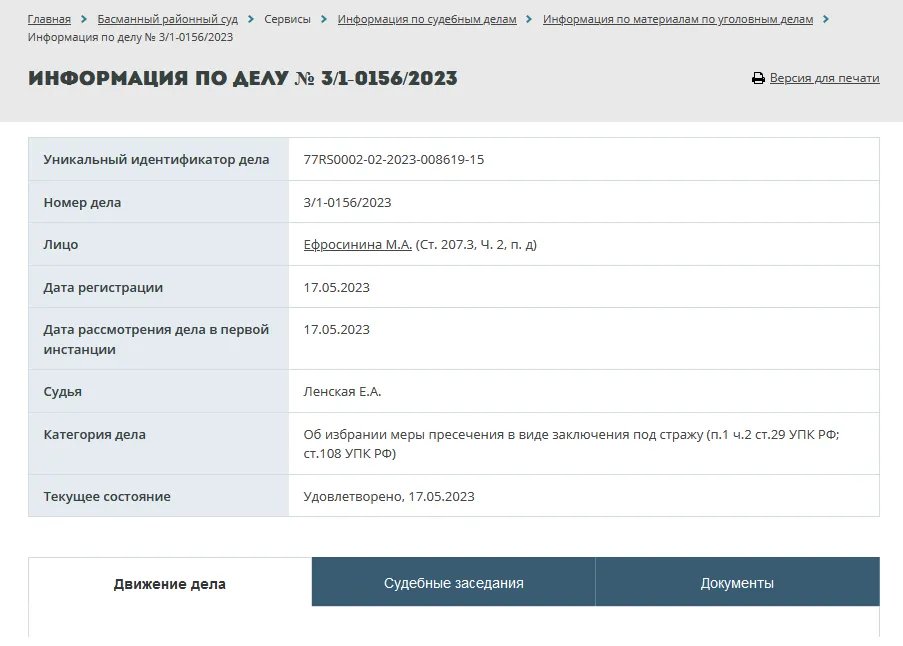
Task: Click the breadcrumb arrow after Сервисы
Action: click(324, 20)
